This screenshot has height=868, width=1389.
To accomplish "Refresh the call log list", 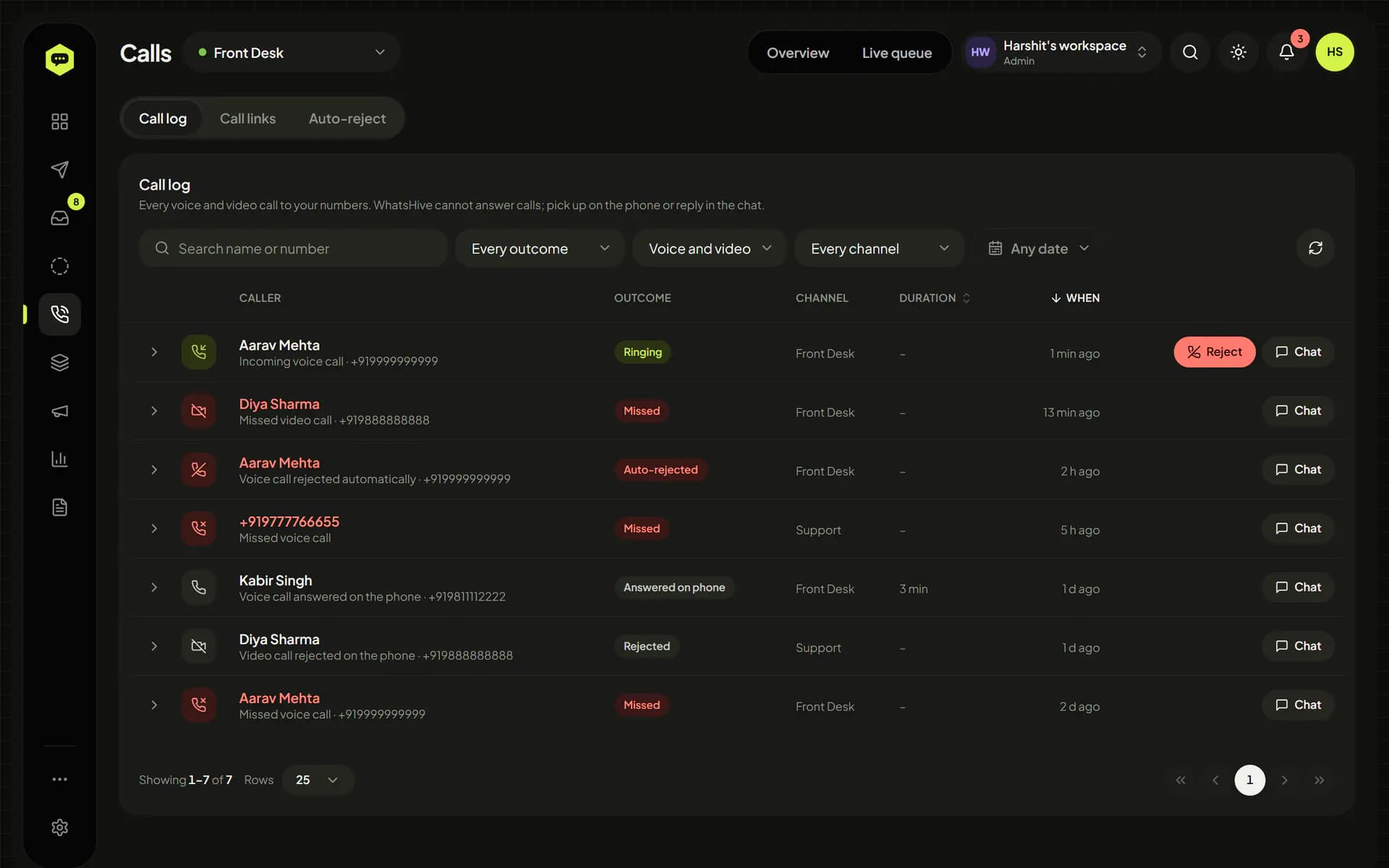I will pyautogui.click(x=1315, y=248).
